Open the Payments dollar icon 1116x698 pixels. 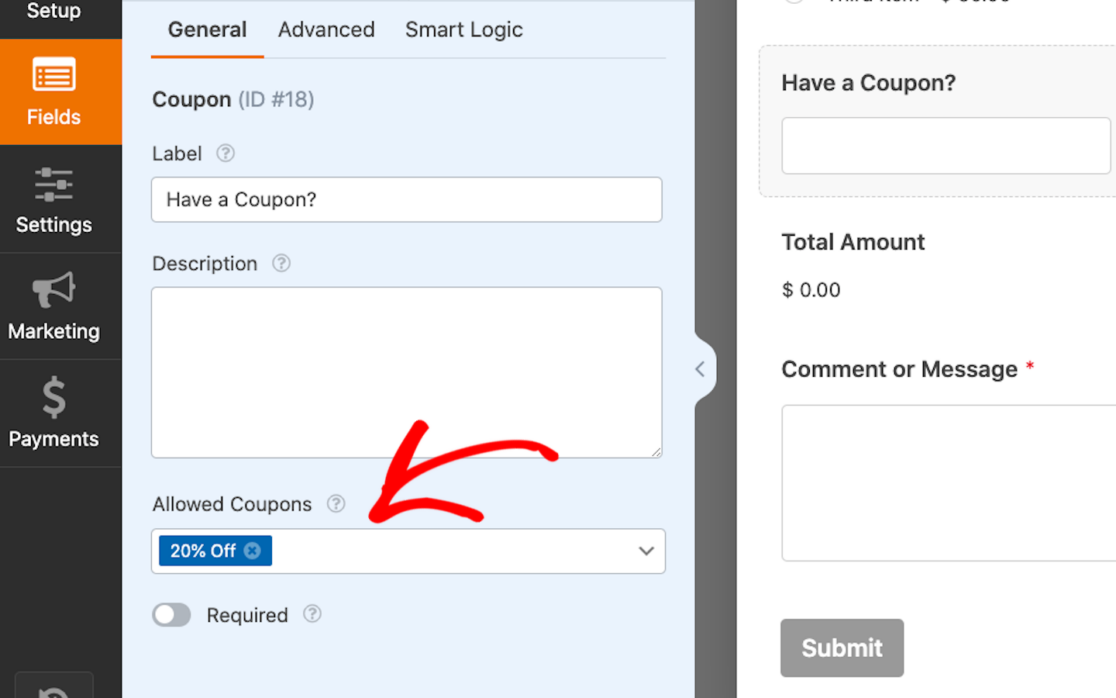[x=54, y=397]
